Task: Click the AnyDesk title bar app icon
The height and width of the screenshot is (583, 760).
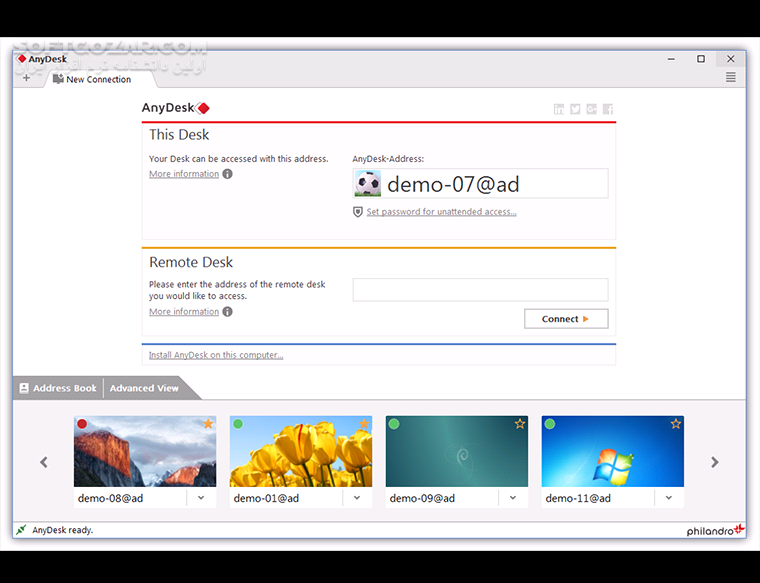Action: coord(22,59)
